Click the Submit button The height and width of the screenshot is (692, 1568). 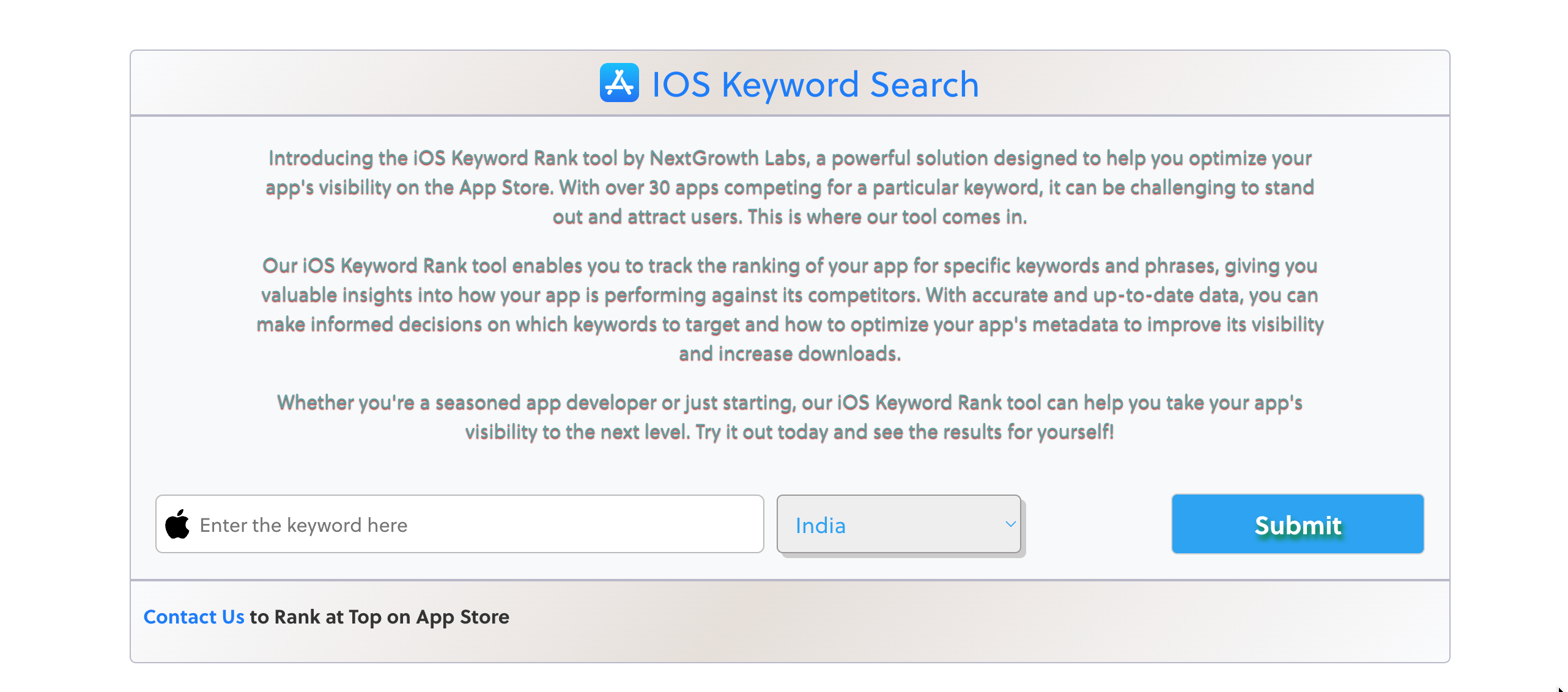(x=1298, y=525)
